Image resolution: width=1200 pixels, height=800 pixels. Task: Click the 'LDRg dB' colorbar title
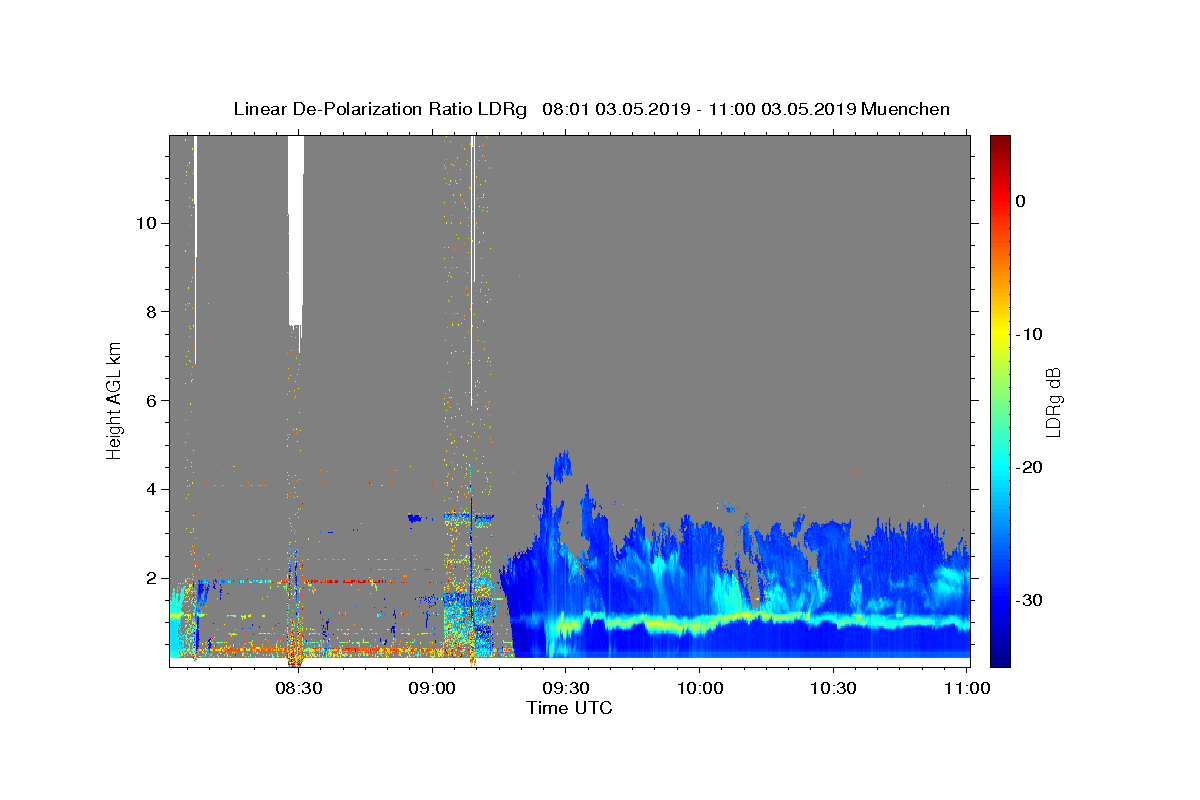(1054, 401)
